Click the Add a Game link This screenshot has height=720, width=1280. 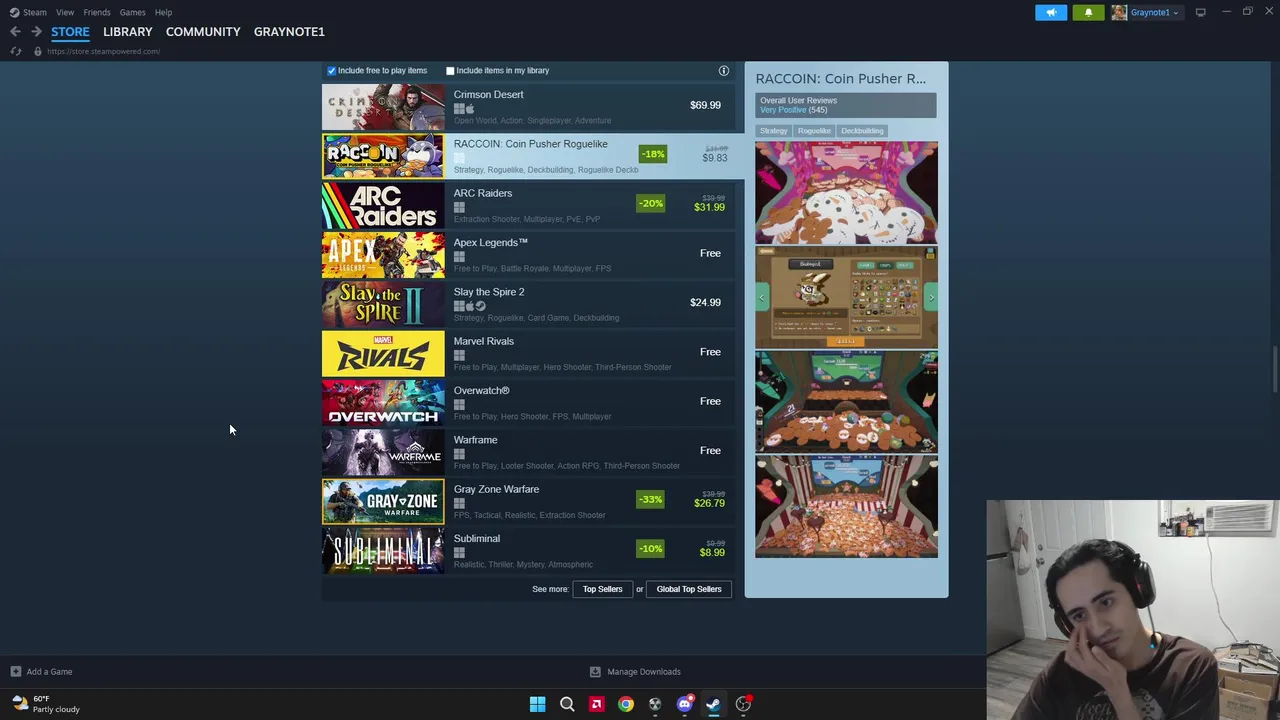49,672
